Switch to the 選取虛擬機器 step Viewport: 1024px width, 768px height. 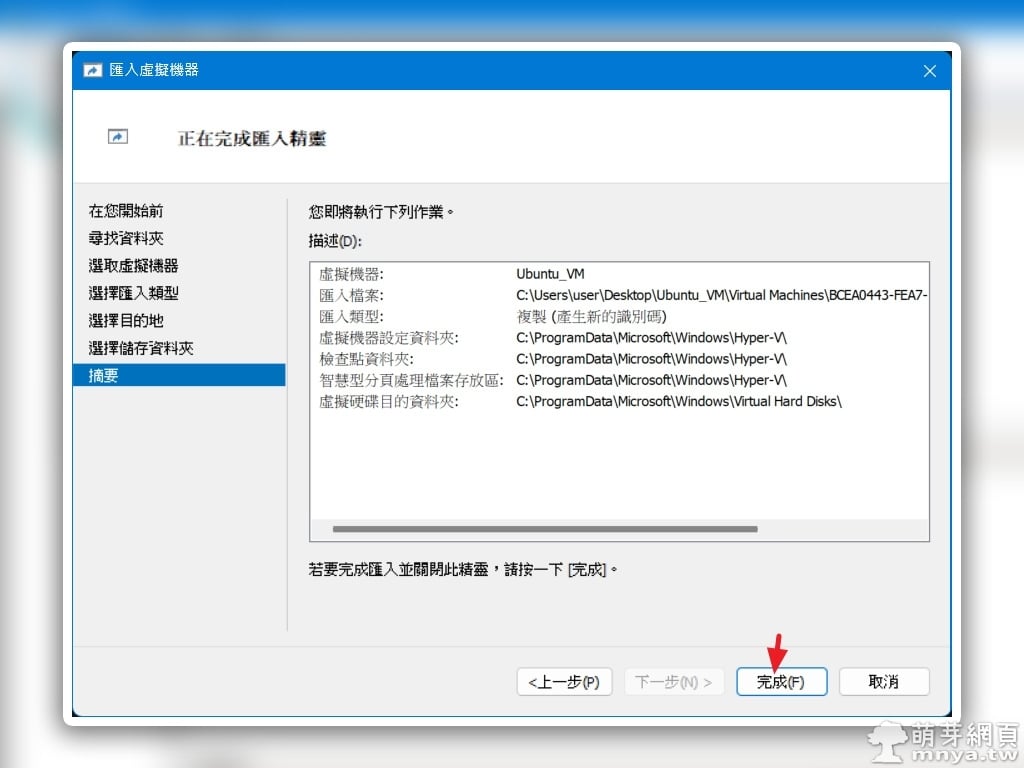133,266
